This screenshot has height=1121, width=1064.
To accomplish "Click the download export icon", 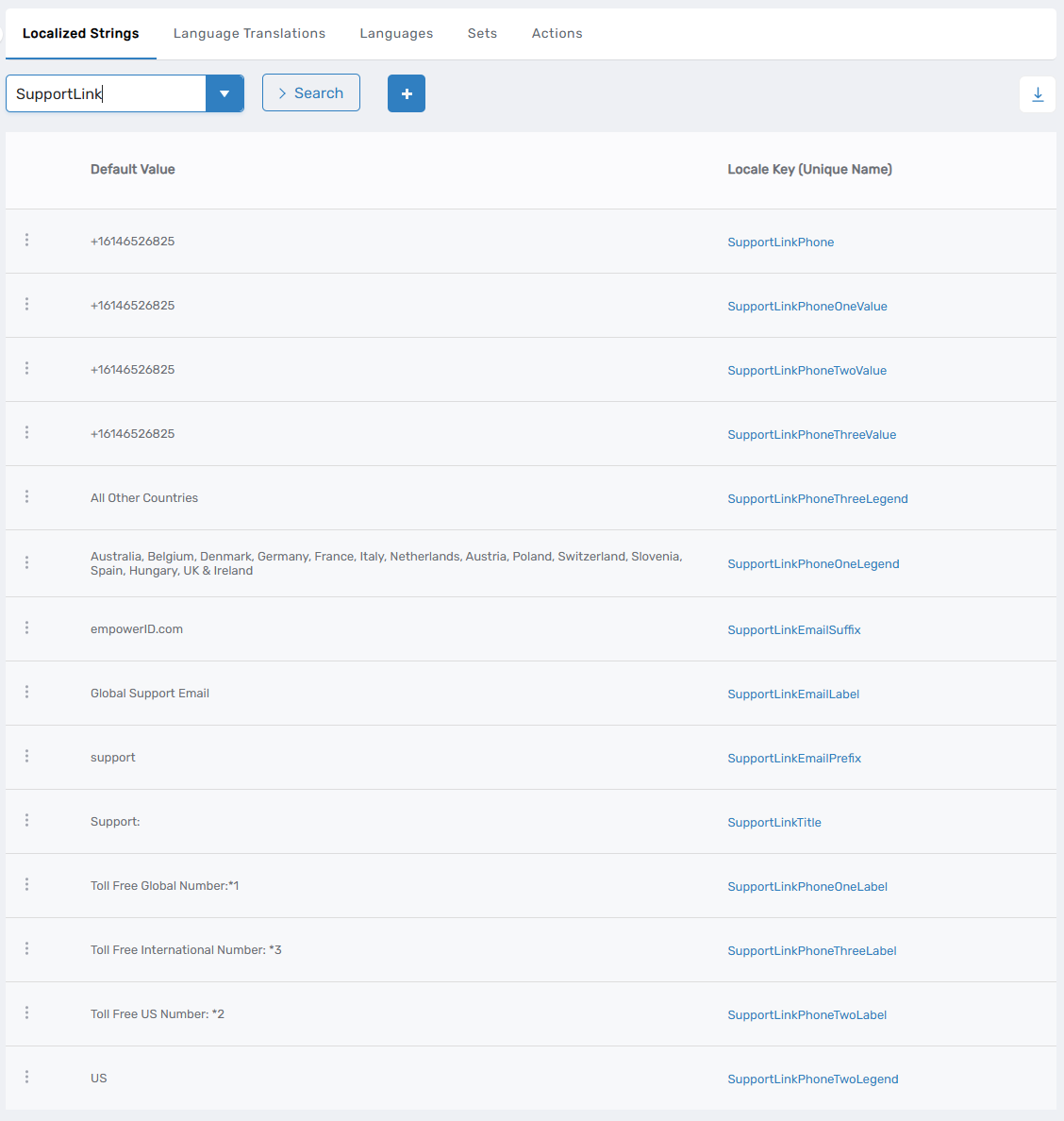I will (x=1038, y=94).
